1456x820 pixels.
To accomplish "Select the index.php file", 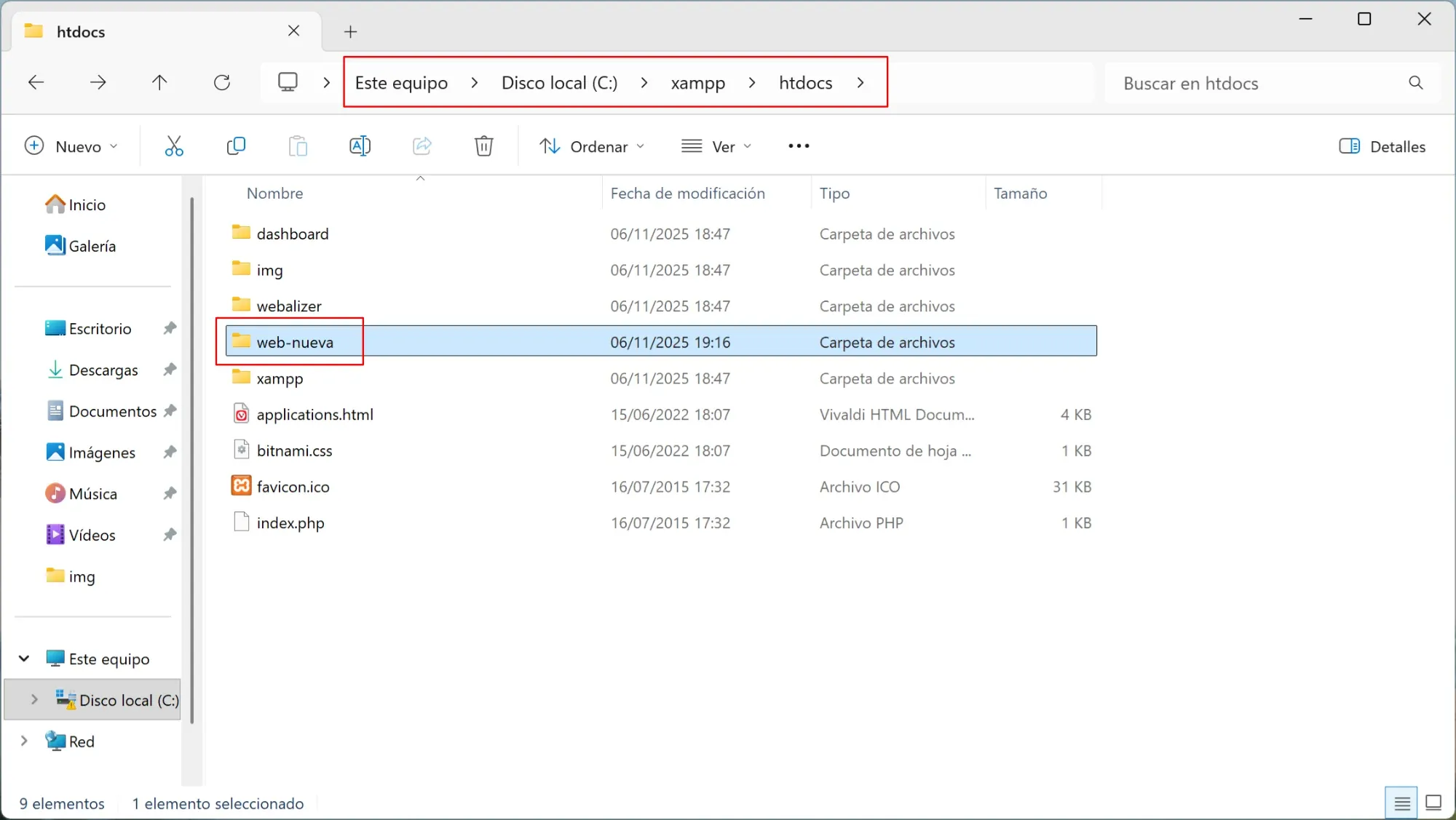I will tap(290, 522).
